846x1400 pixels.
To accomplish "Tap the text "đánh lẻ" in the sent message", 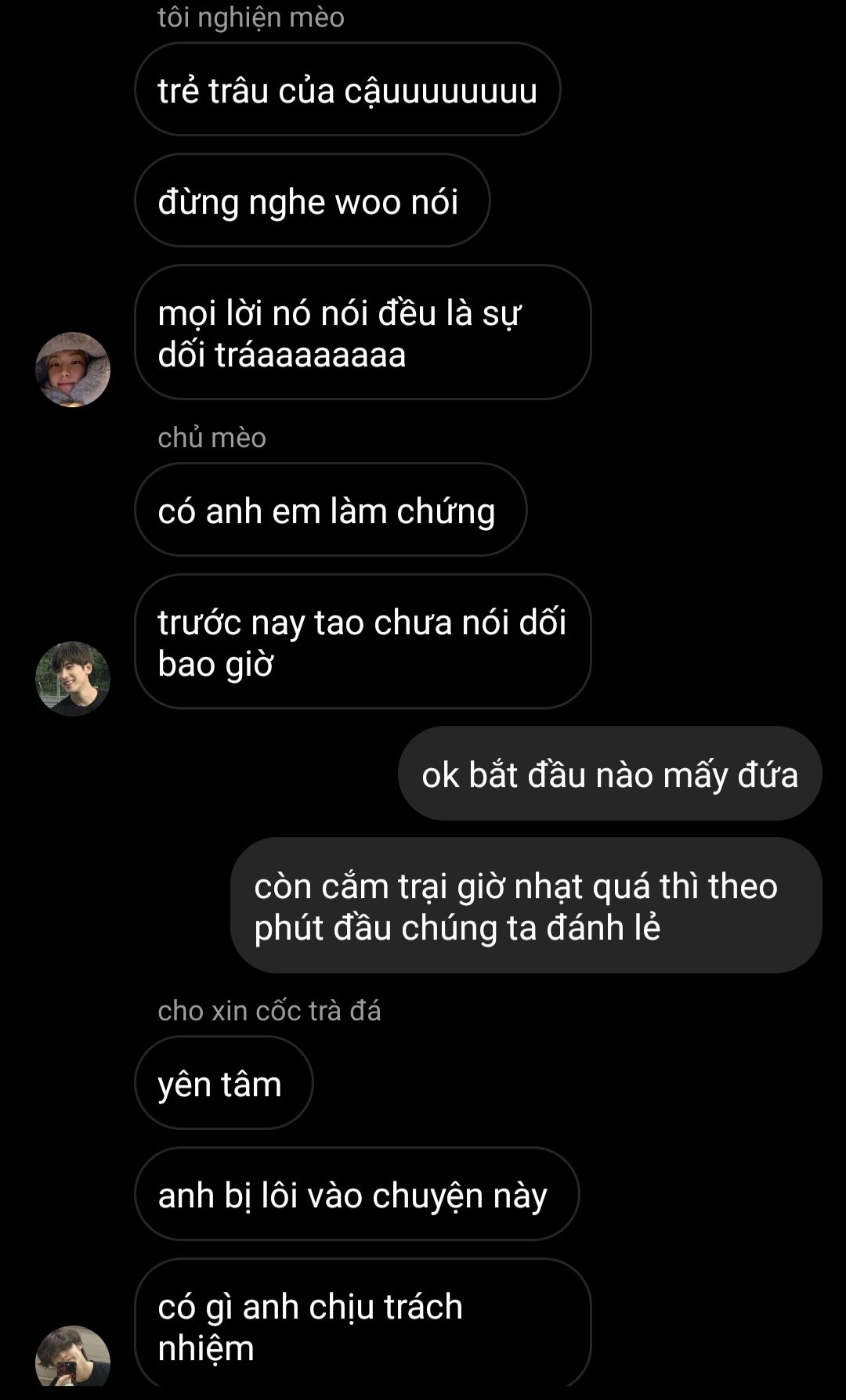I will 603,928.
